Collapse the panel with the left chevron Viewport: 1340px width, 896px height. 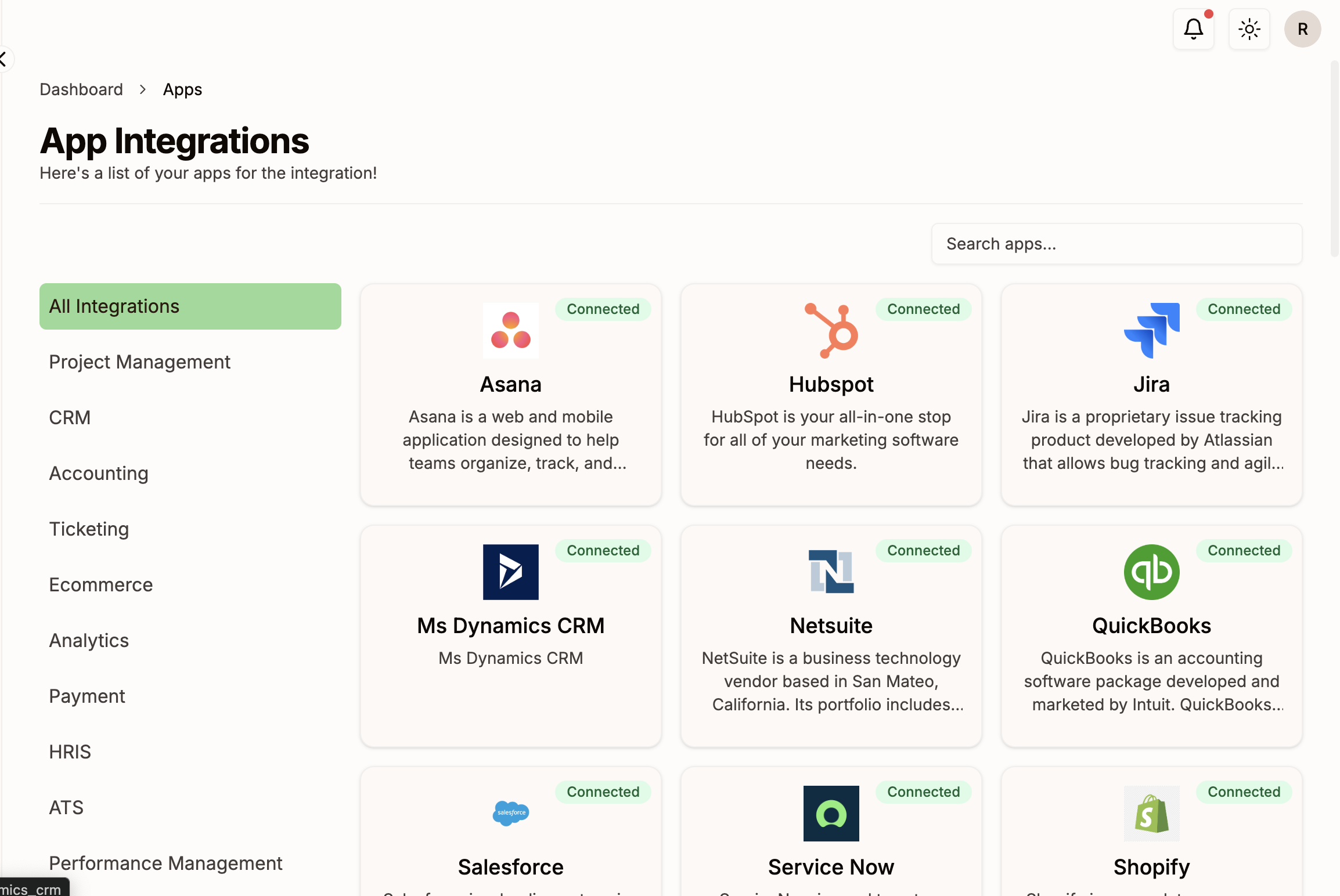pos(3,59)
